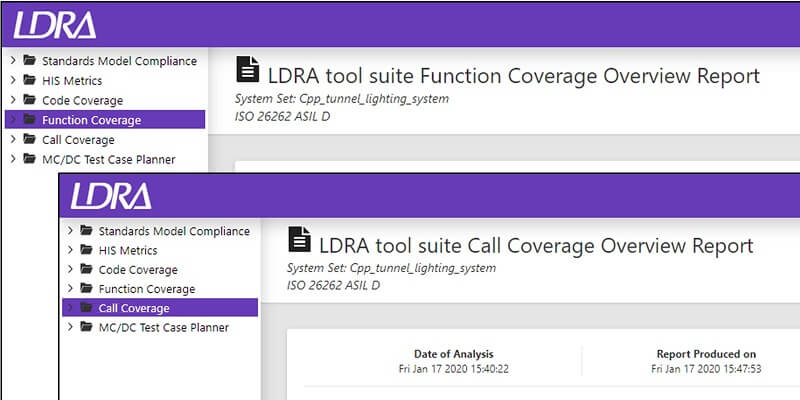Select highlighted Call Coverage in front window
The height and width of the screenshot is (400, 800).
tap(160, 308)
